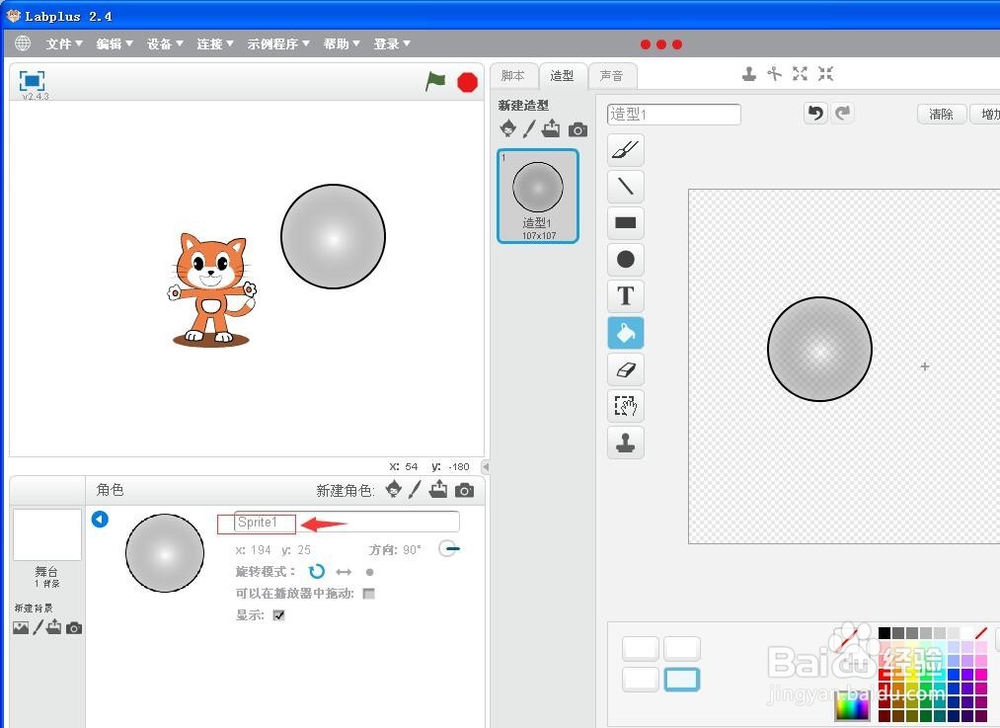
Task: Open the 示例程序 menu
Action: [278, 43]
